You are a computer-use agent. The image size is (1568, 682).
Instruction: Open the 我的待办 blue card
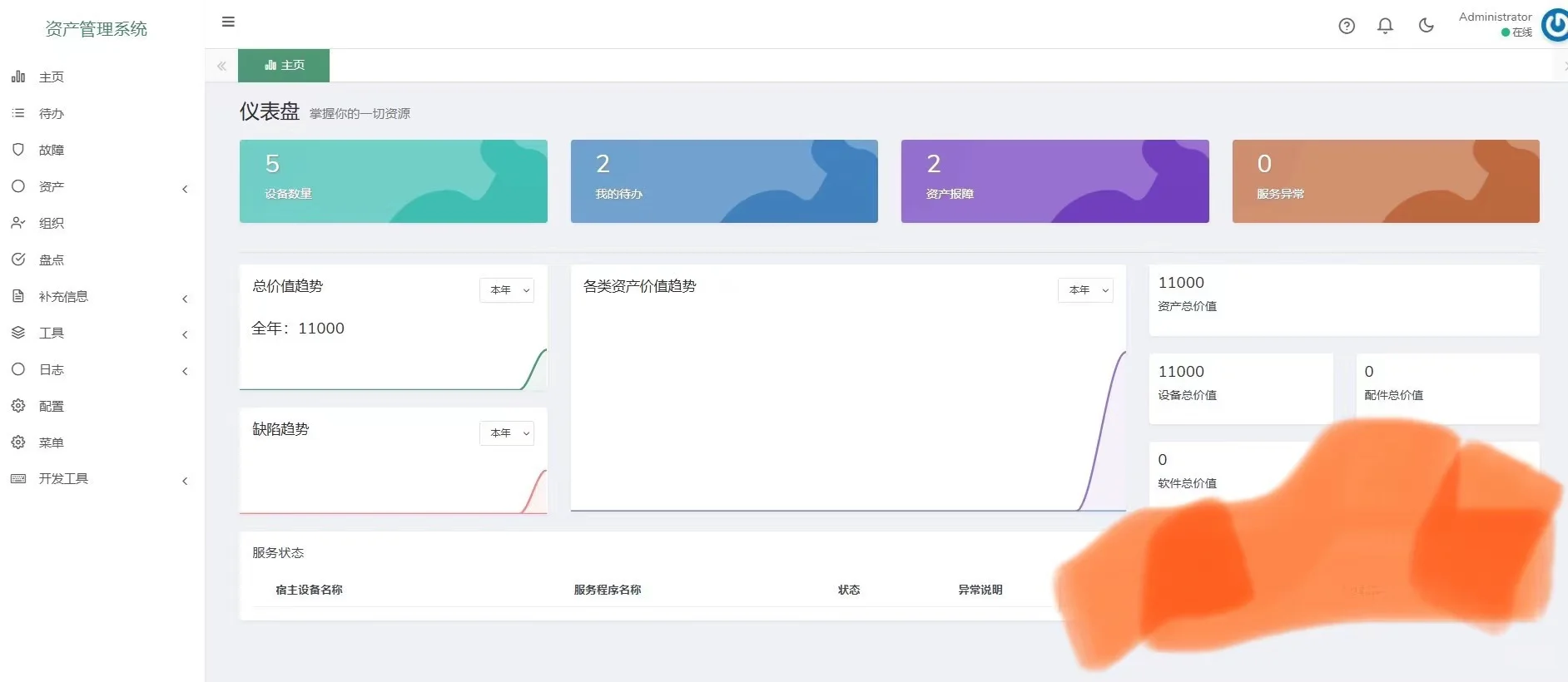tap(724, 181)
